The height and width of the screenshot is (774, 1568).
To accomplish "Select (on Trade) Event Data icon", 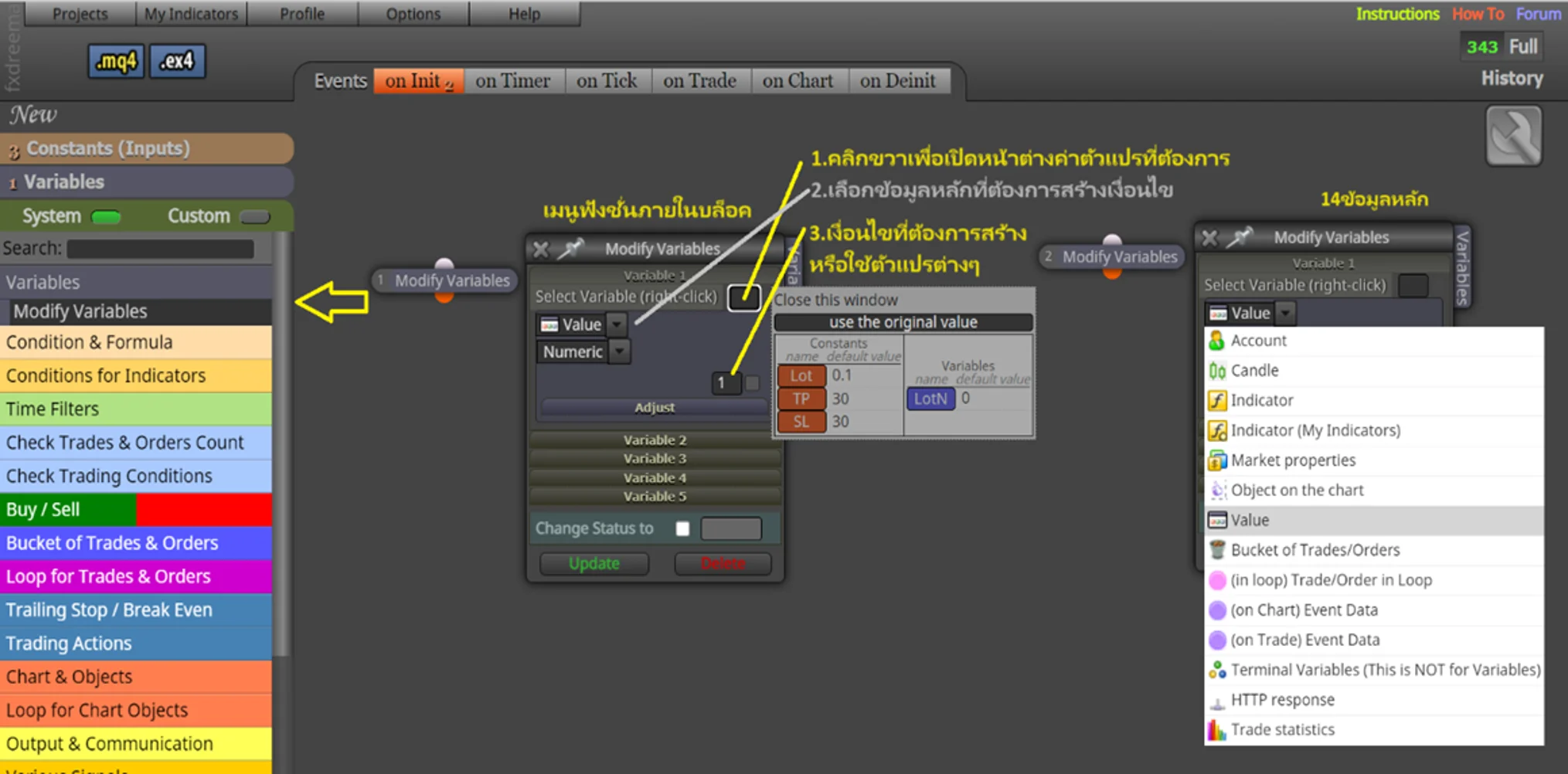I will point(1217,640).
